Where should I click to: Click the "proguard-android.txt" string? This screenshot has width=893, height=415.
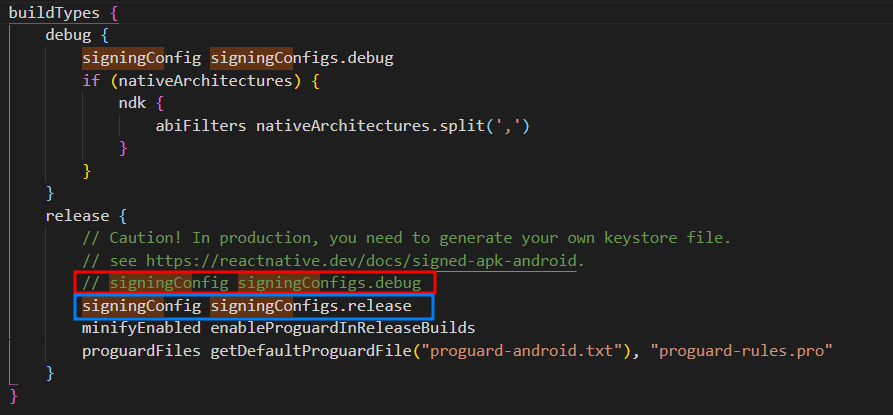(521, 351)
